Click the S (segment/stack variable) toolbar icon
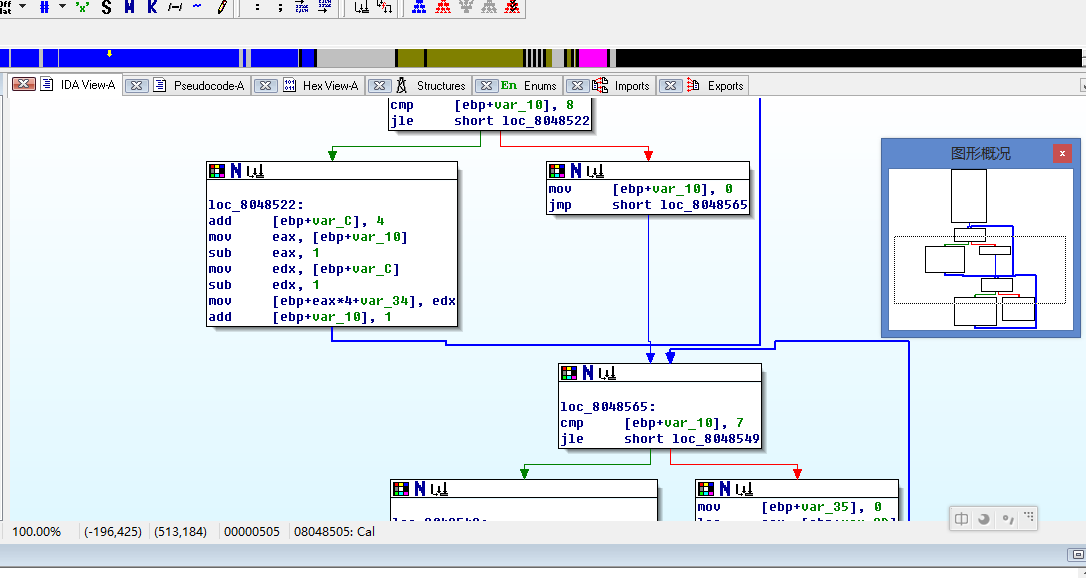 [106, 7]
